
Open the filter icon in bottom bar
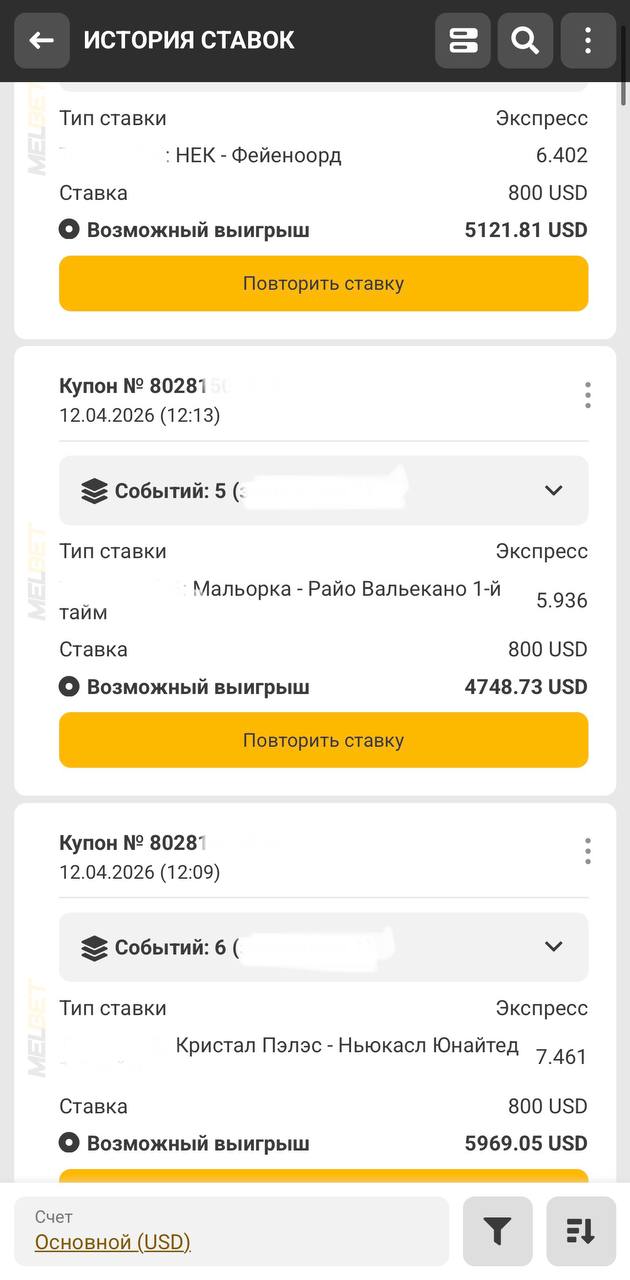click(497, 1231)
